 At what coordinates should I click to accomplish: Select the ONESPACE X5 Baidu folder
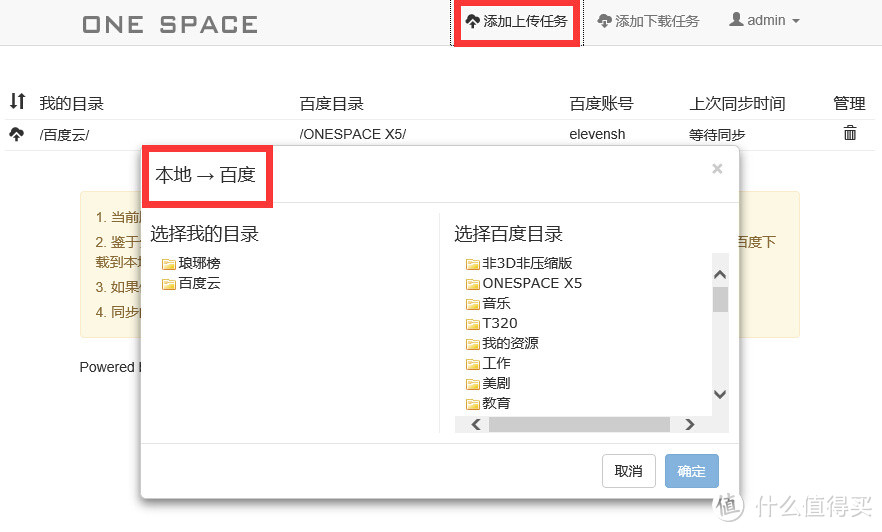coord(524,283)
